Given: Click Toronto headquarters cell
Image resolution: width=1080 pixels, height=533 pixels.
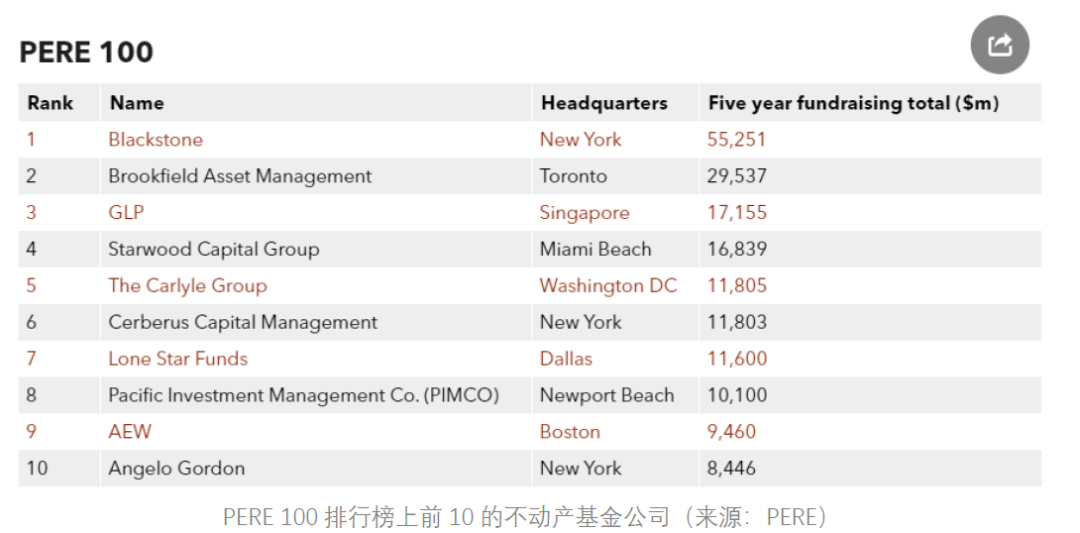Looking at the screenshot, I should pyautogui.click(x=573, y=176).
